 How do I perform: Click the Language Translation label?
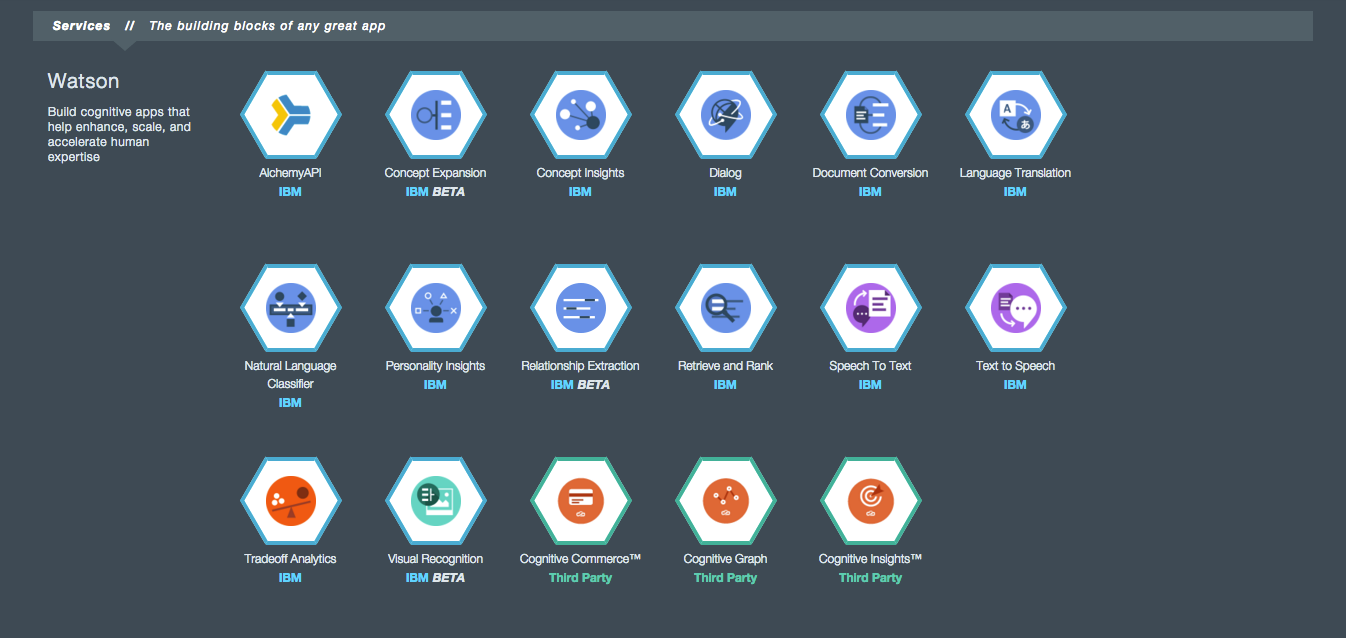pyautogui.click(x=1015, y=173)
